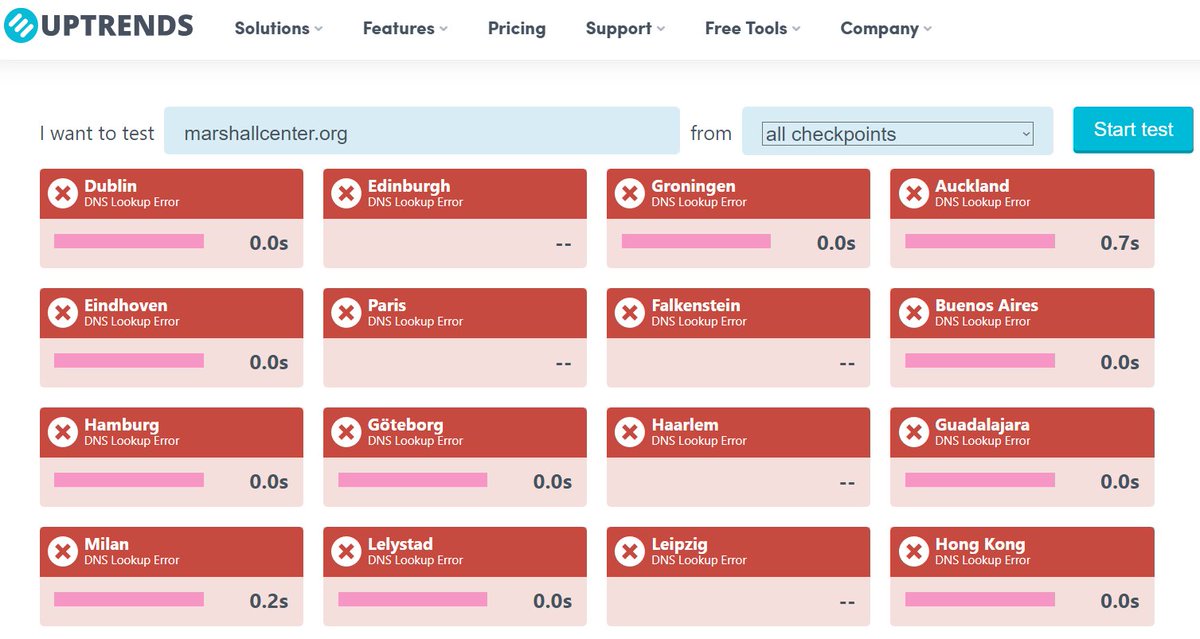
Task: Click the Leipzig error X icon
Action: [x=630, y=552]
